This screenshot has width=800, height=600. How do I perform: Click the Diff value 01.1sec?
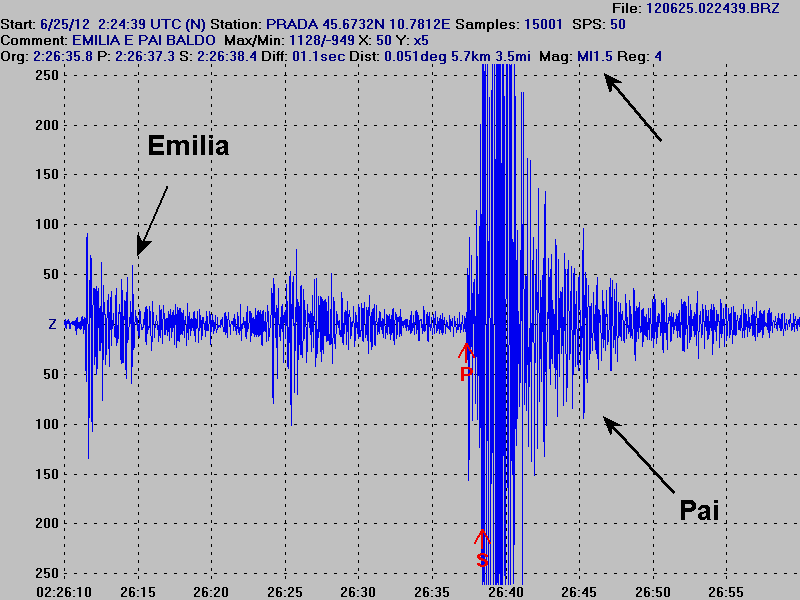pos(318,57)
